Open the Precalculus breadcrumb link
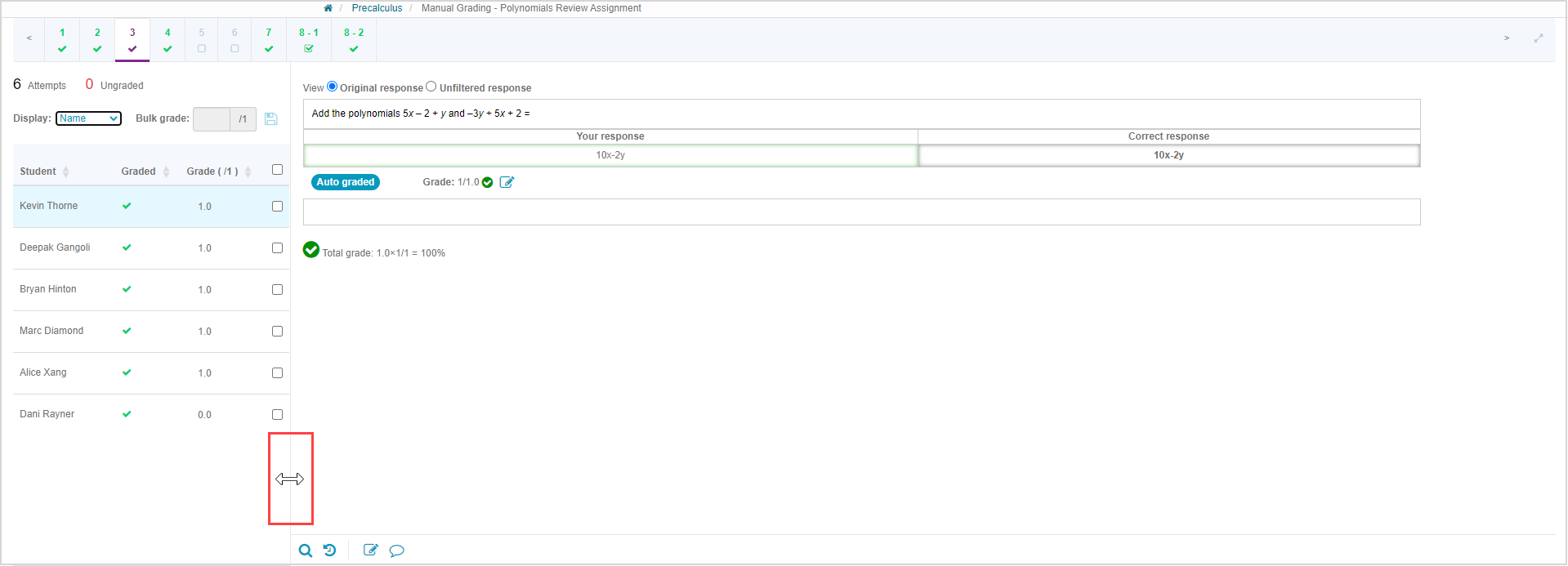 (377, 8)
